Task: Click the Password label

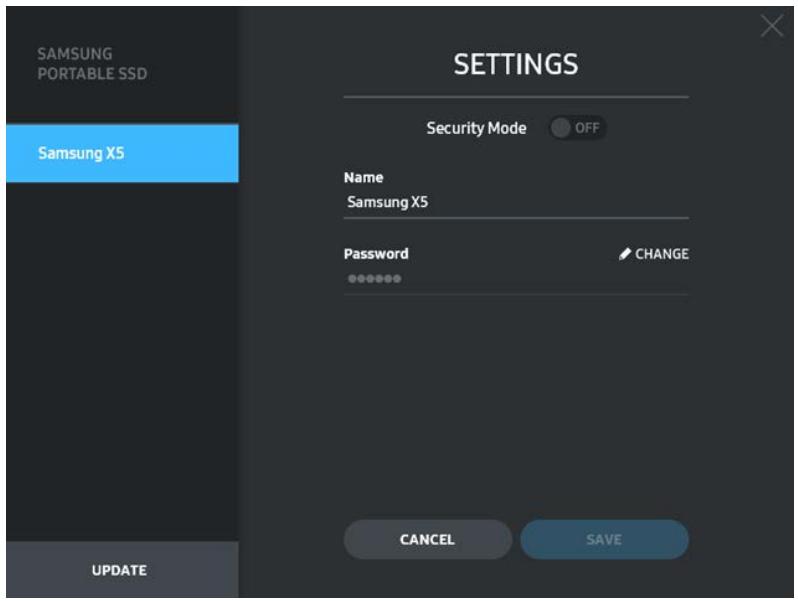Action: [376, 254]
